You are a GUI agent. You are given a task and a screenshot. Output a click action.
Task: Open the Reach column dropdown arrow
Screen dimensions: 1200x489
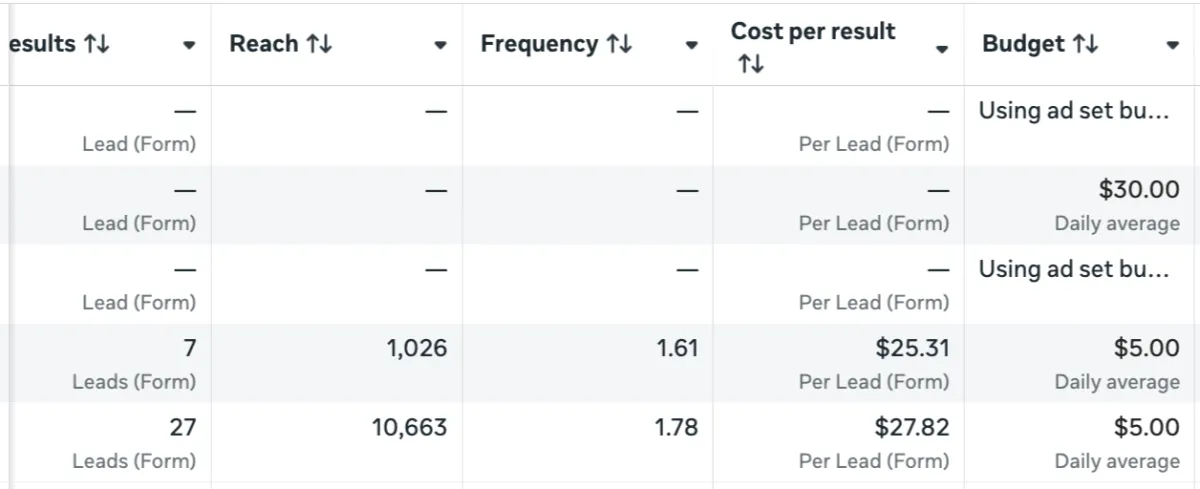pos(440,46)
